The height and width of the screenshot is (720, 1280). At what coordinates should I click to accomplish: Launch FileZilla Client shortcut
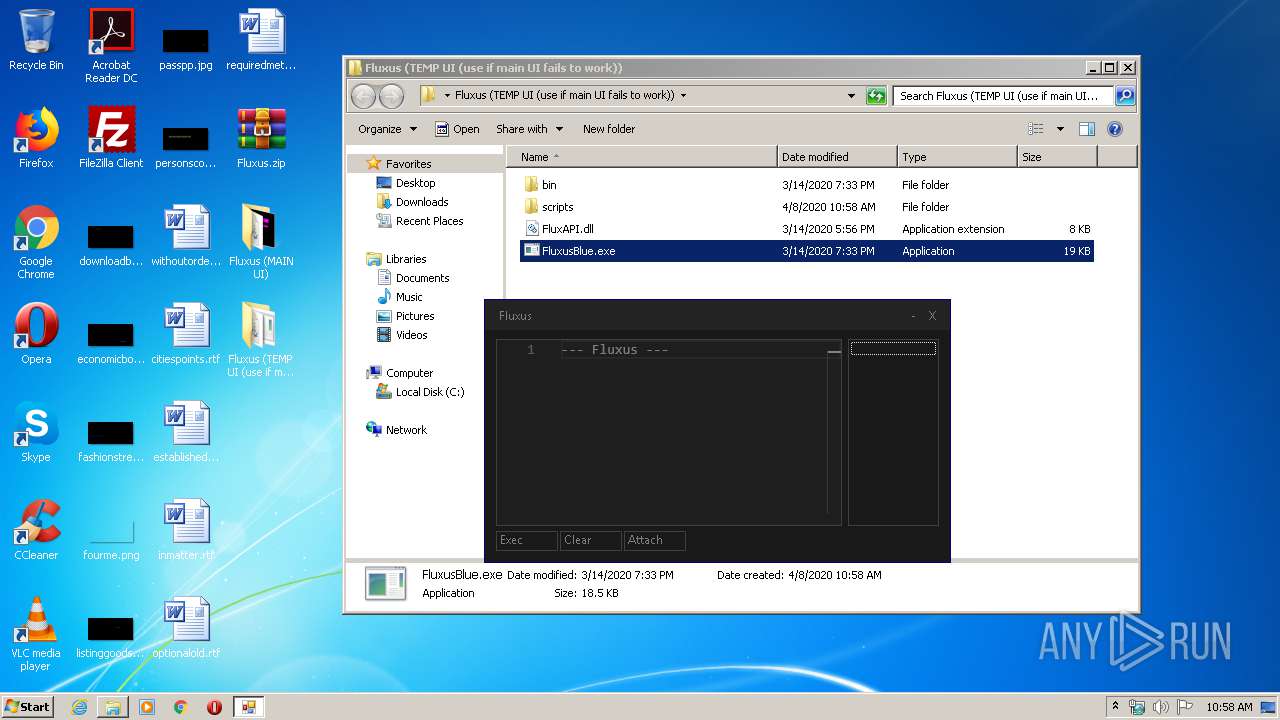click(x=111, y=138)
